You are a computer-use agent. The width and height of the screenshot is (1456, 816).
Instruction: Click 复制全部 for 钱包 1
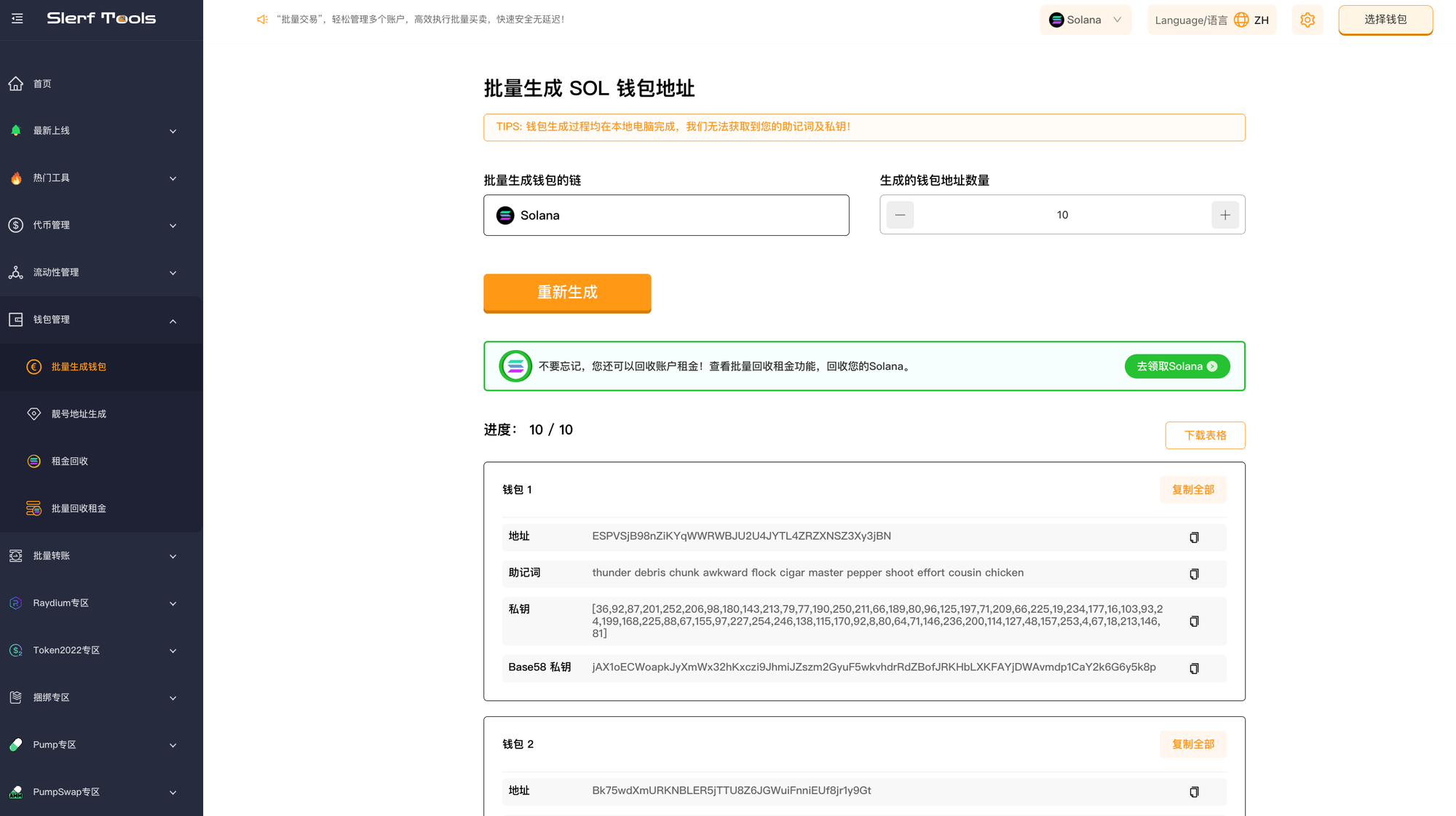1192,490
